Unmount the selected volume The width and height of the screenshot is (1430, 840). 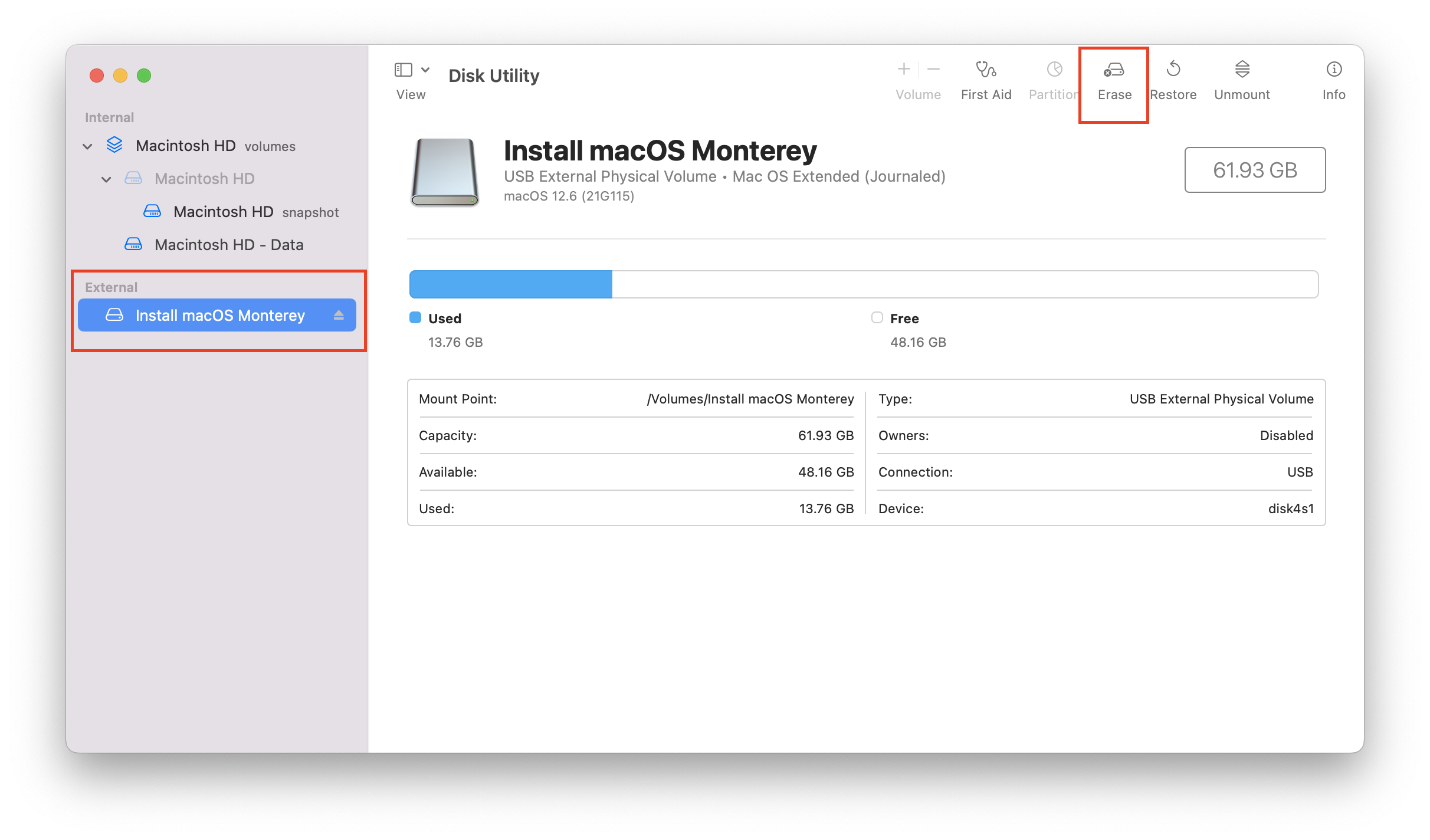[x=1242, y=77]
